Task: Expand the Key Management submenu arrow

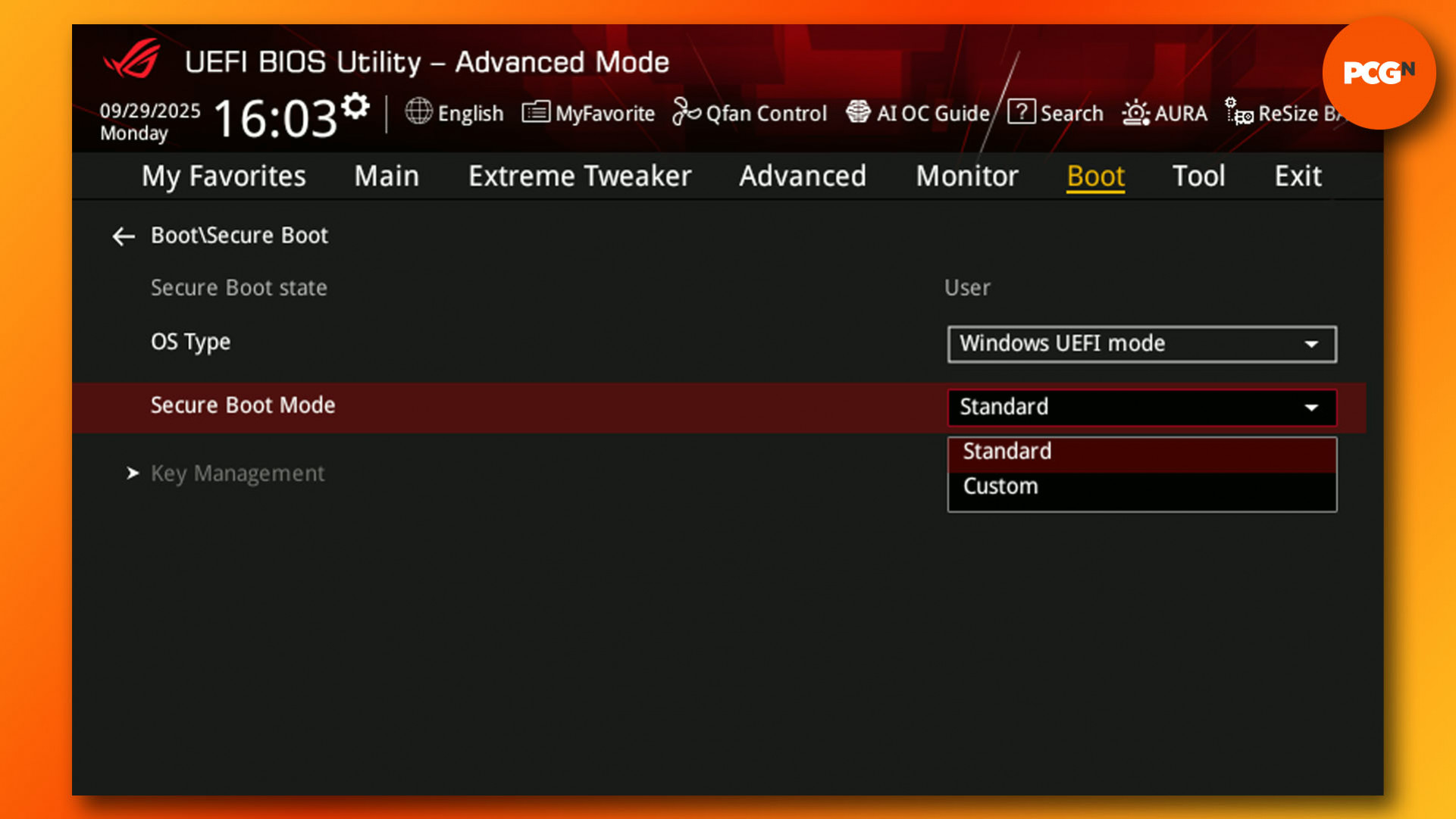Action: coord(133,474)
